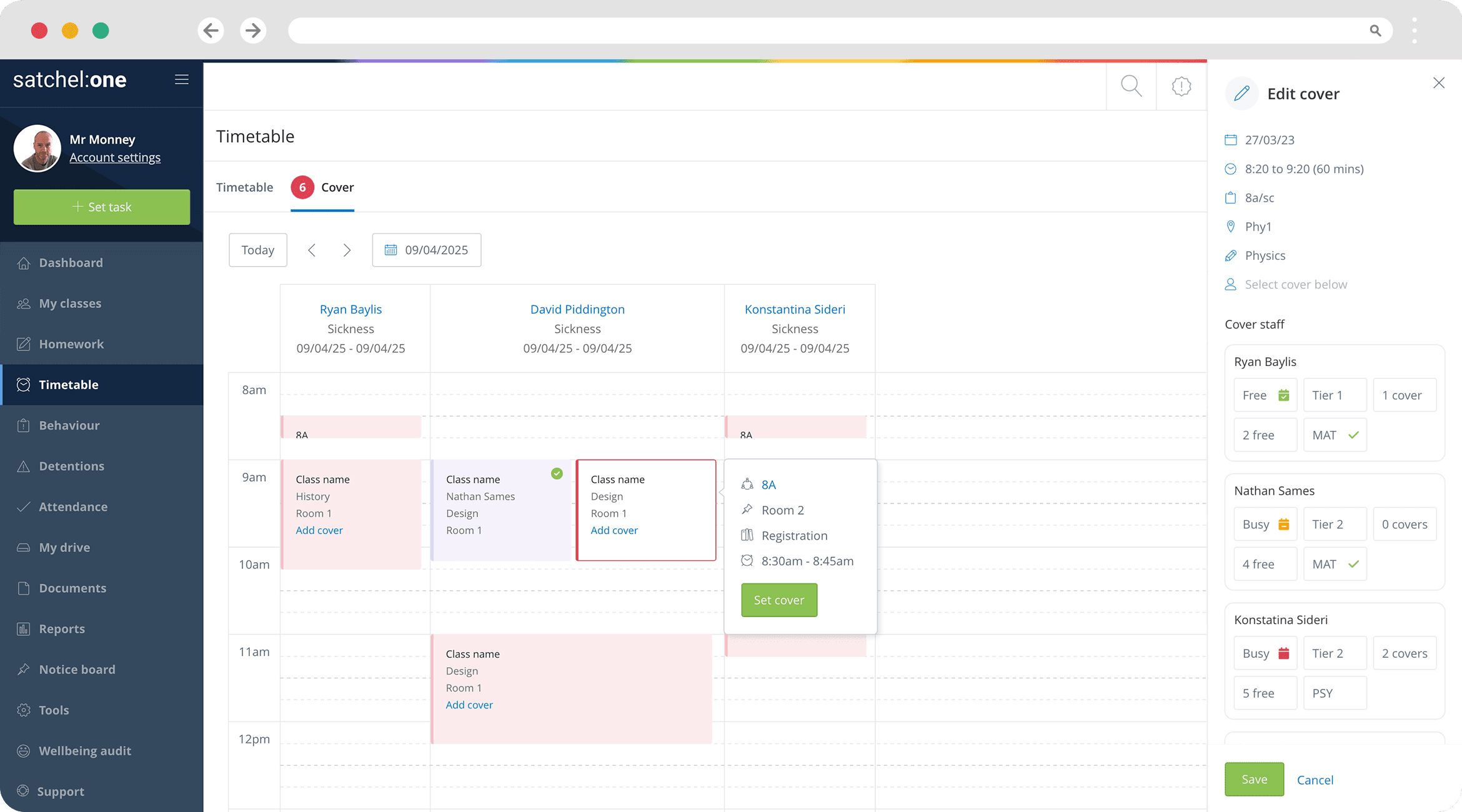Viewport: 1462px width, 812px height.
Task: Click the Wellbeing audit smiley icon
Action: [24, 751]
